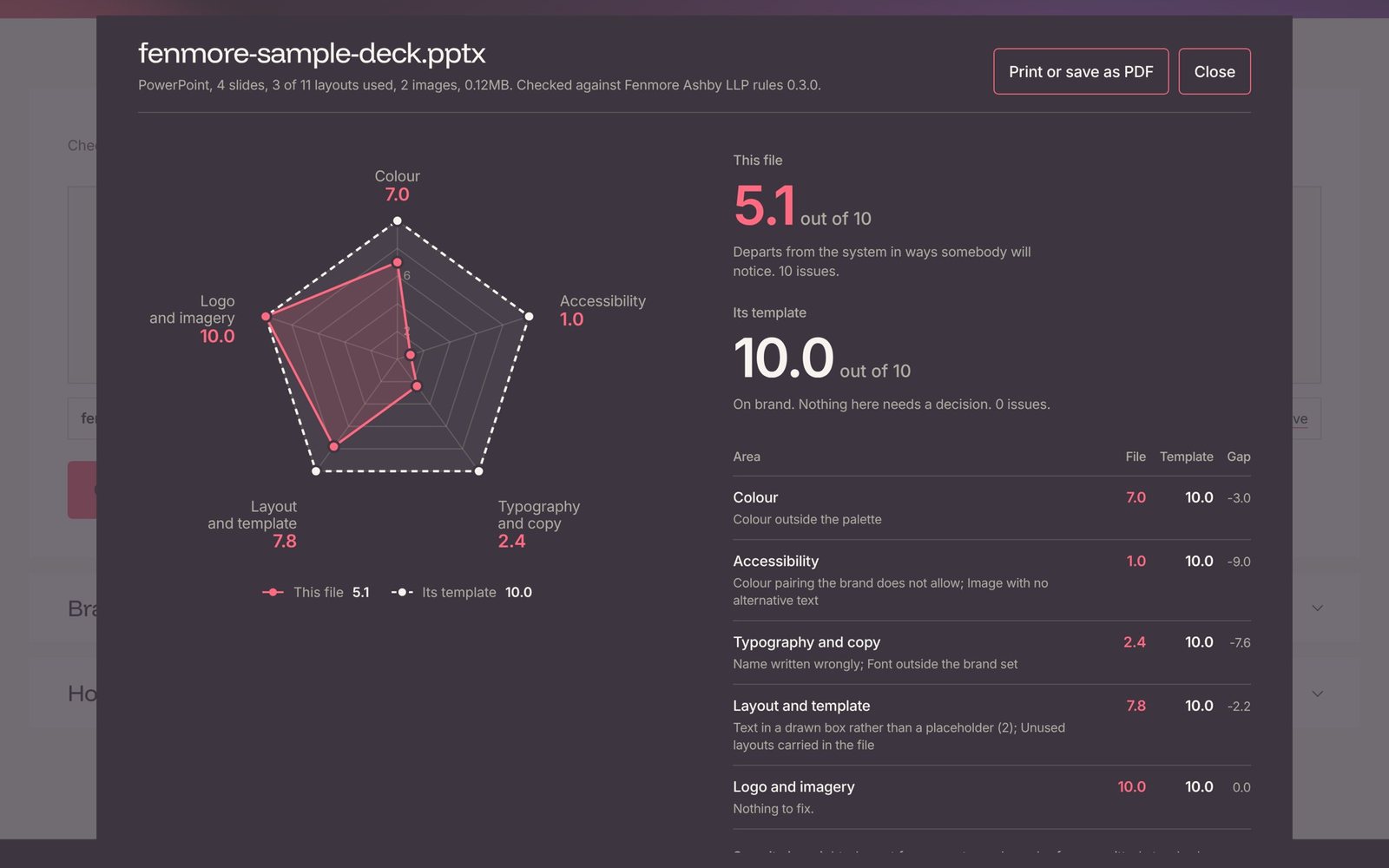The width and height of the screenshot is (1389, 868).
Task: Click Typography gap value -7.6
Action: pos(1240,642)
